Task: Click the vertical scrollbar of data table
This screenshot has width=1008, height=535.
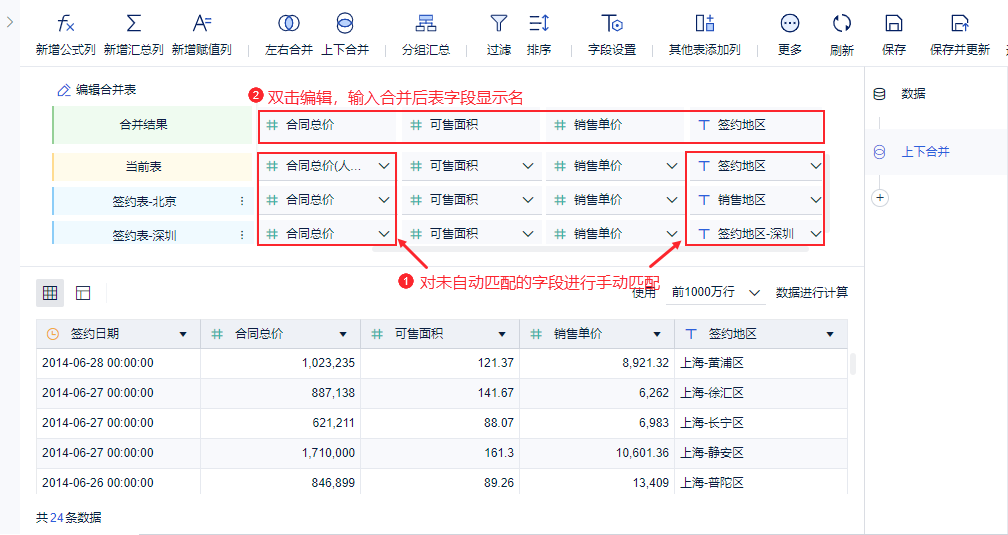Action: pos(852,364)
